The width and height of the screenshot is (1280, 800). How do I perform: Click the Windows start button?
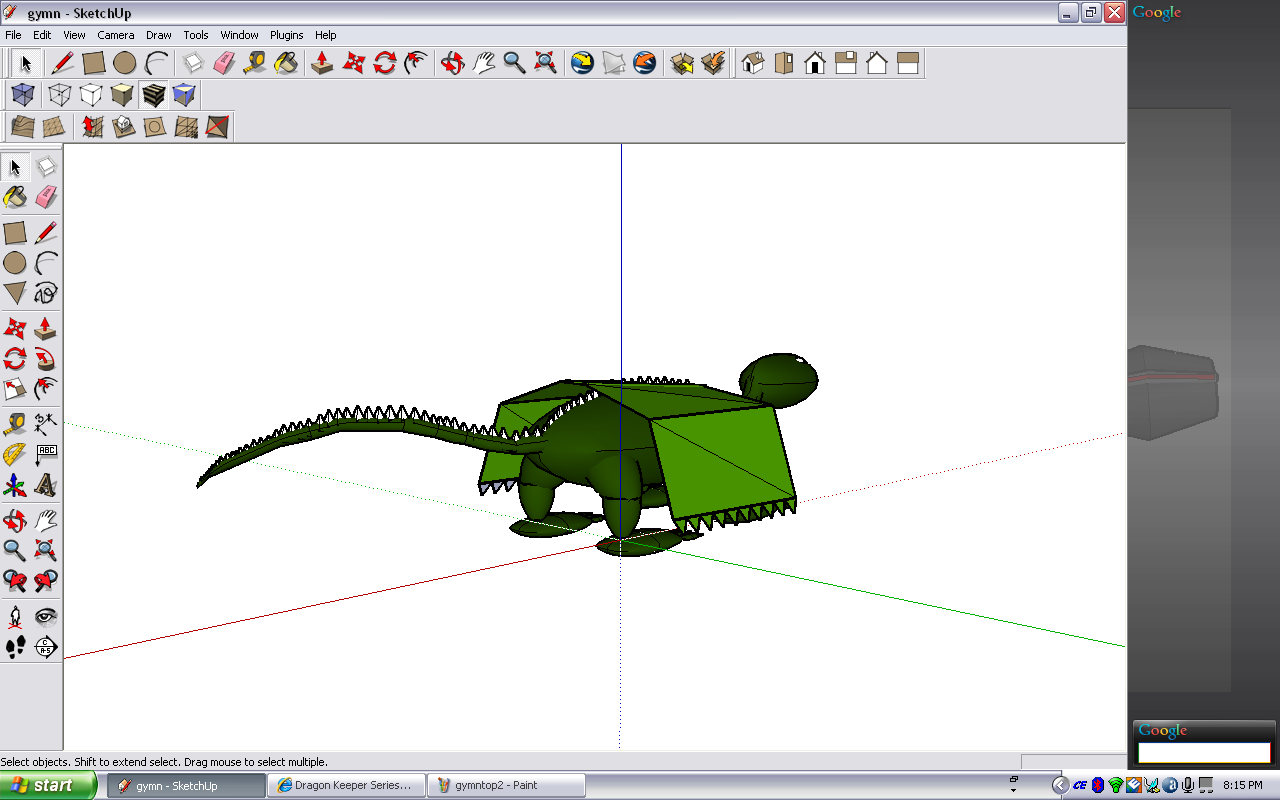tap(48, 785)
